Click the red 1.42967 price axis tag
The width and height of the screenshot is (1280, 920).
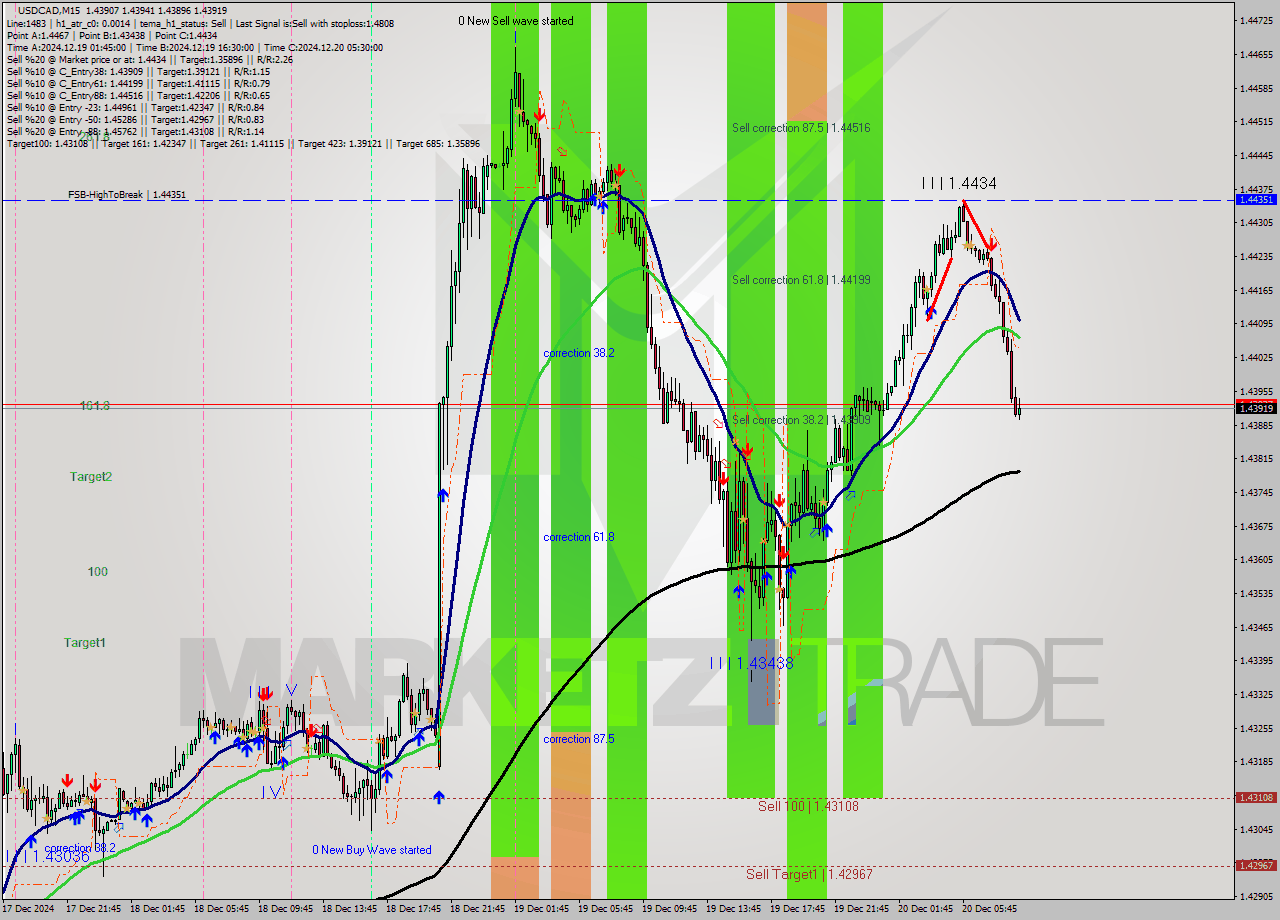[x=1256, y=865]
